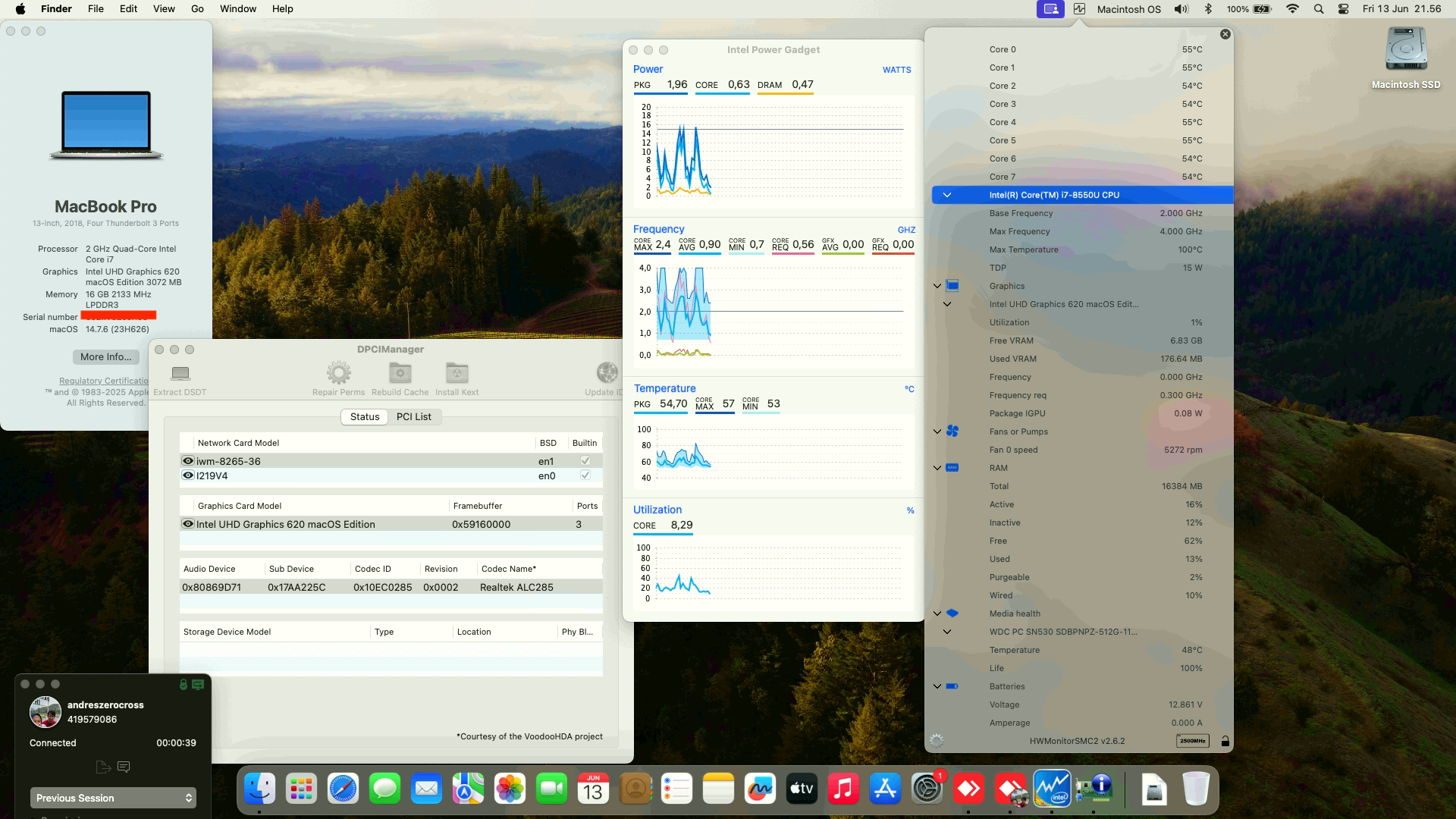Switch to the PCI List tab

(x=413, y=416)
